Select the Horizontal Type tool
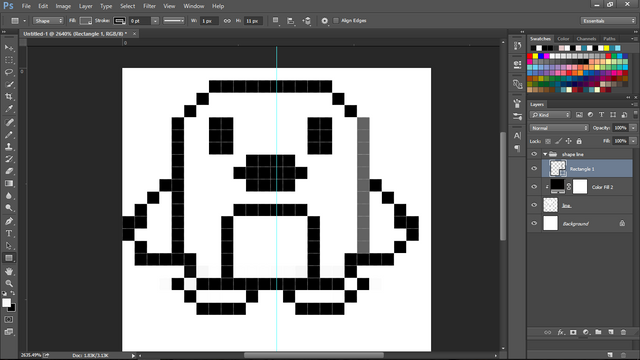The height and width of the screenshot is (360, 640). pos(9,233)
